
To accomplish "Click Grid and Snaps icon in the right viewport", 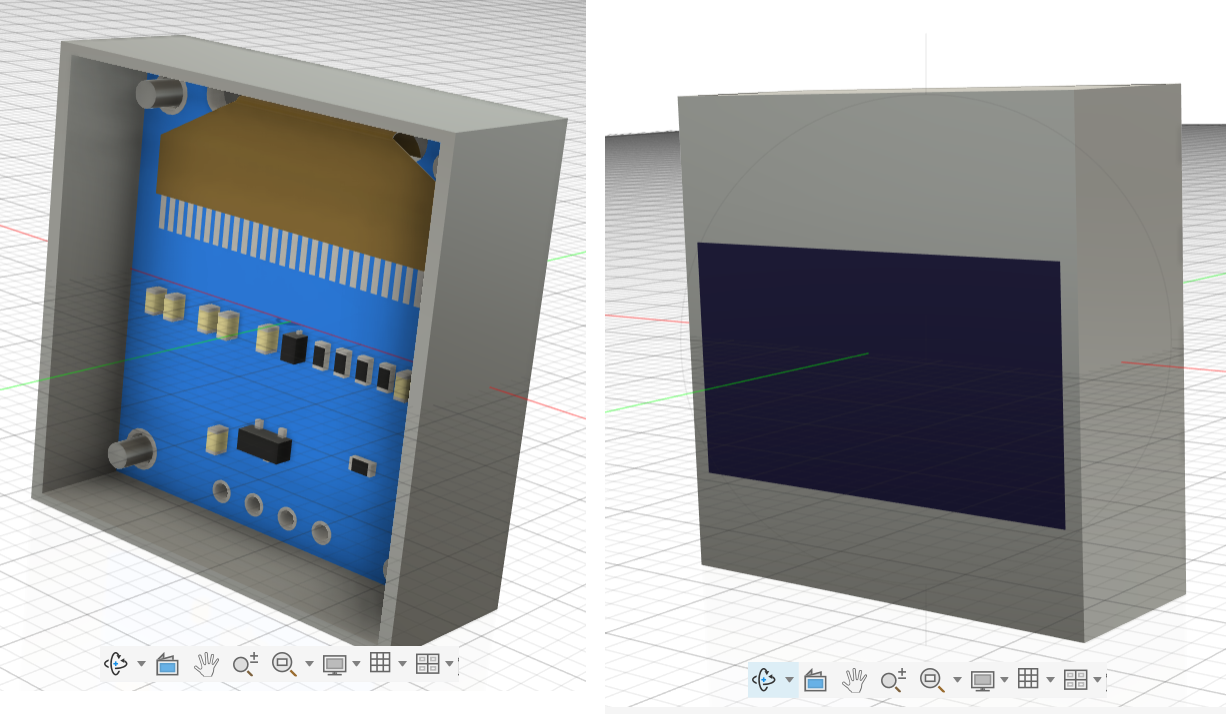I will coord(1028,680).
